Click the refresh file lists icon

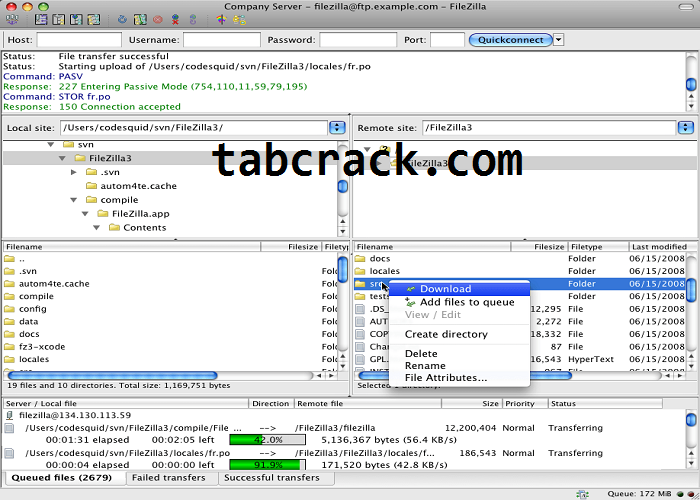[122, 20]
